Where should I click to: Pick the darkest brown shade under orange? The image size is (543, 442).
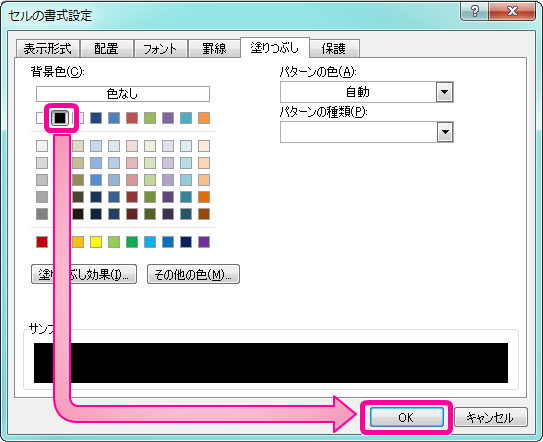coord(204,214)
